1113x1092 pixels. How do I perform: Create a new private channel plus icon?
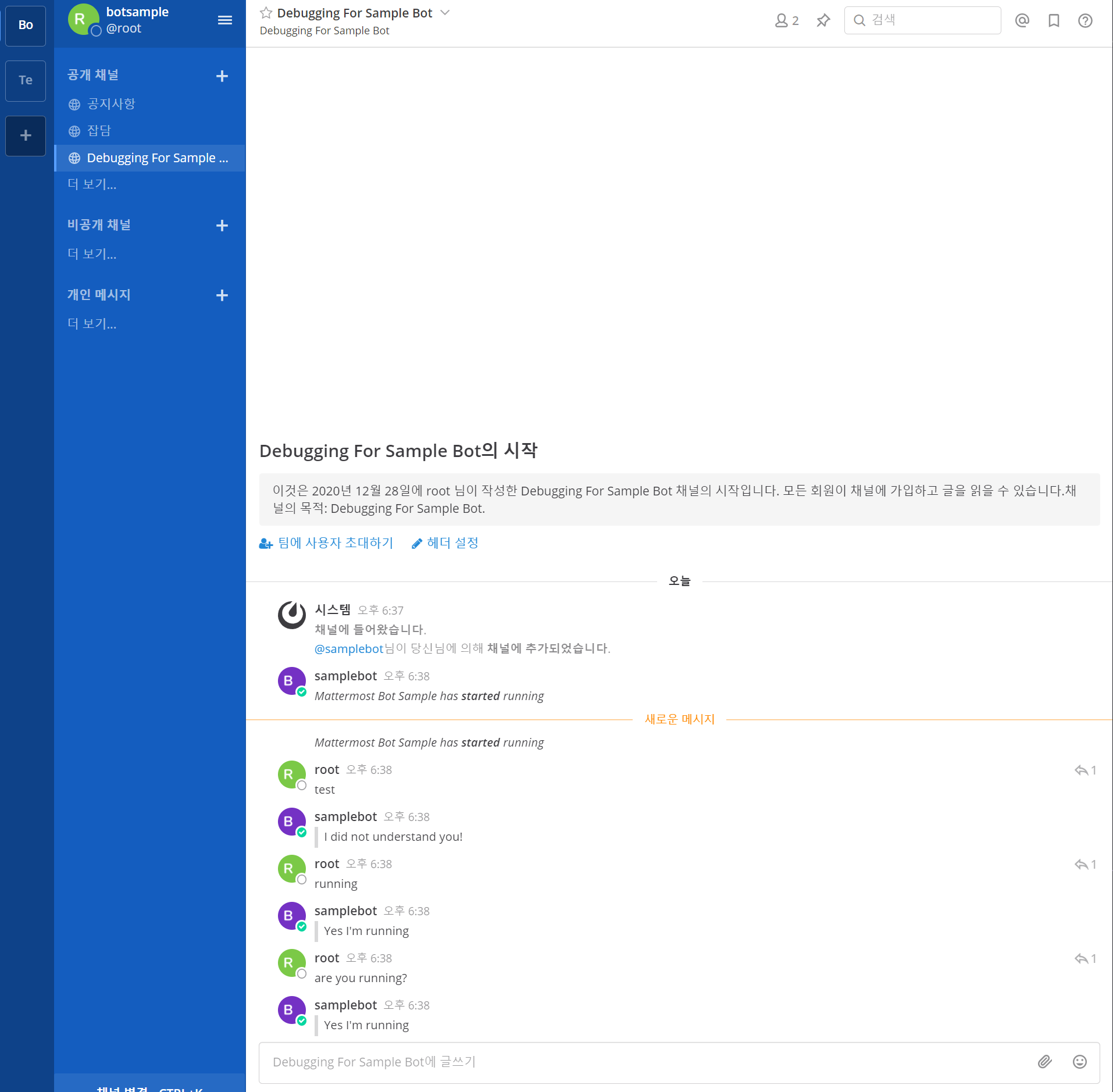222,226
